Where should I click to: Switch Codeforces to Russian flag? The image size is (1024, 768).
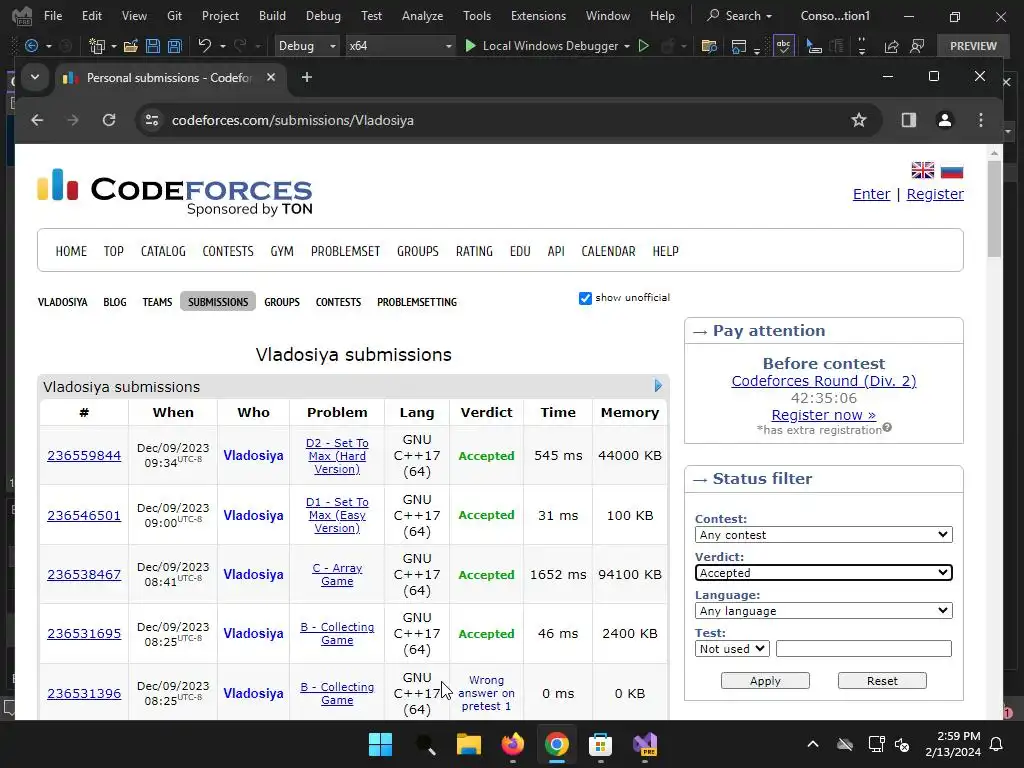point(952,170)
